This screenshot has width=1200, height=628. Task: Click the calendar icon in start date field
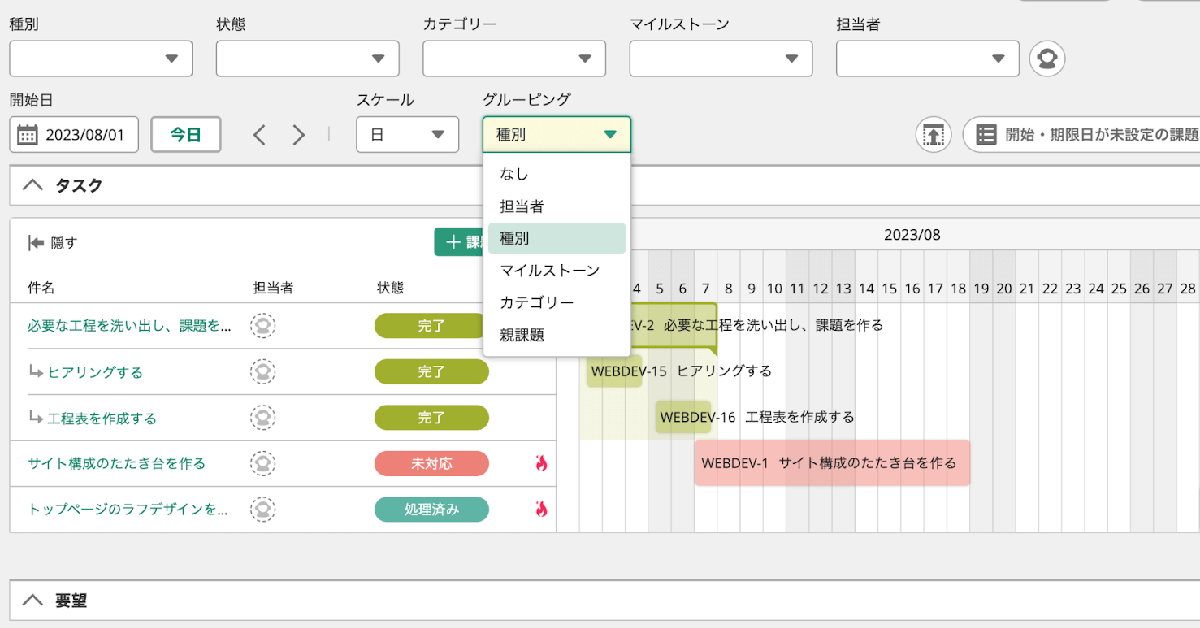point(27,135)
